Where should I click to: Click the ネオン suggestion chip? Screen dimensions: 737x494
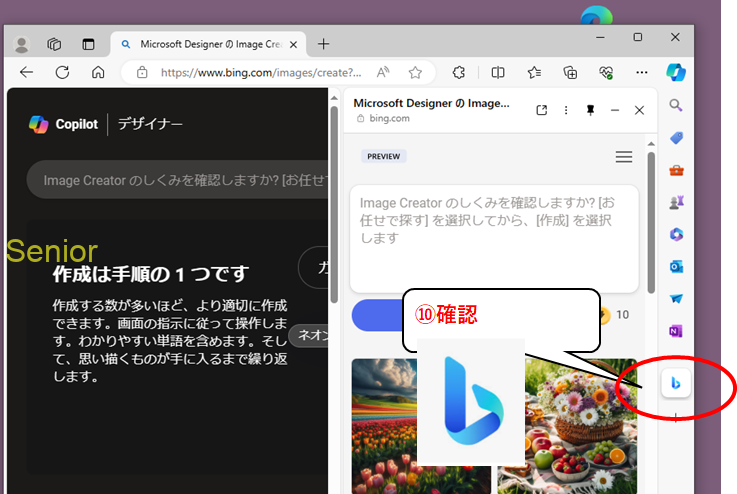coord(309,336)
